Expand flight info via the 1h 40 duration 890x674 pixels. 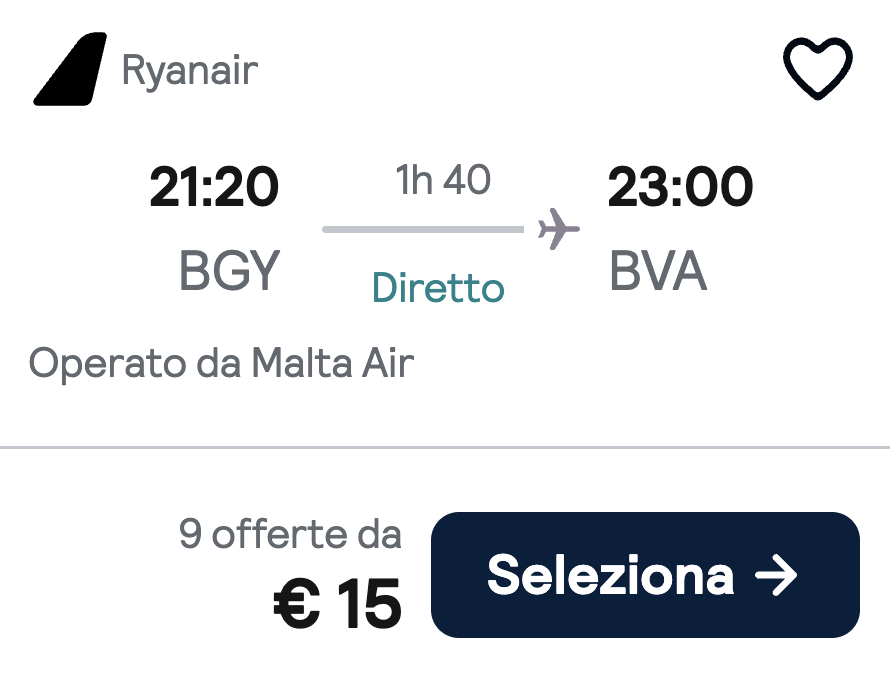443,180
